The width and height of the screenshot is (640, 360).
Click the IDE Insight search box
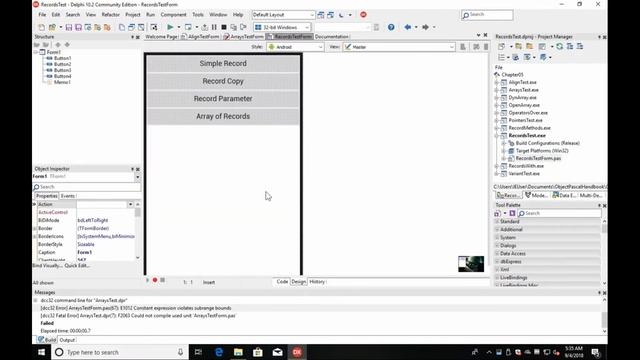(487, 15)
